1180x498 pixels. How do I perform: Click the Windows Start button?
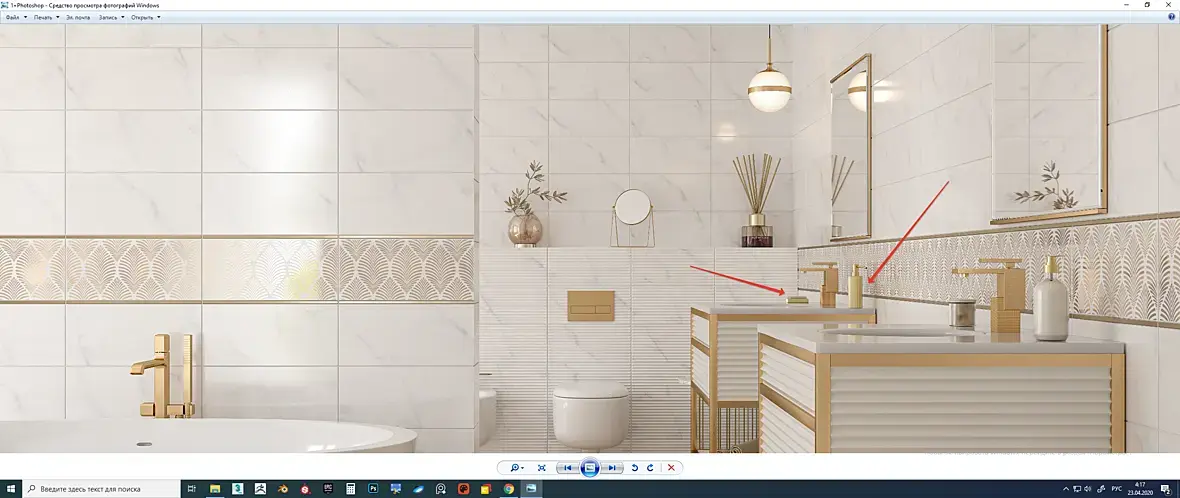coord(11,489)
